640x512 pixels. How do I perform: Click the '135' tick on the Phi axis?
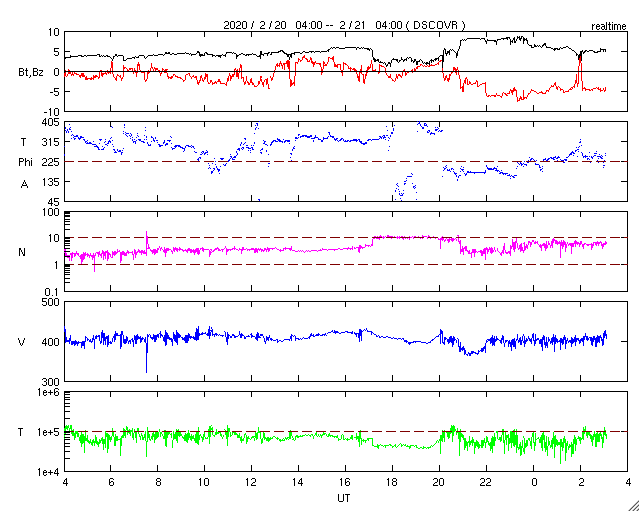tap(51, 182)
